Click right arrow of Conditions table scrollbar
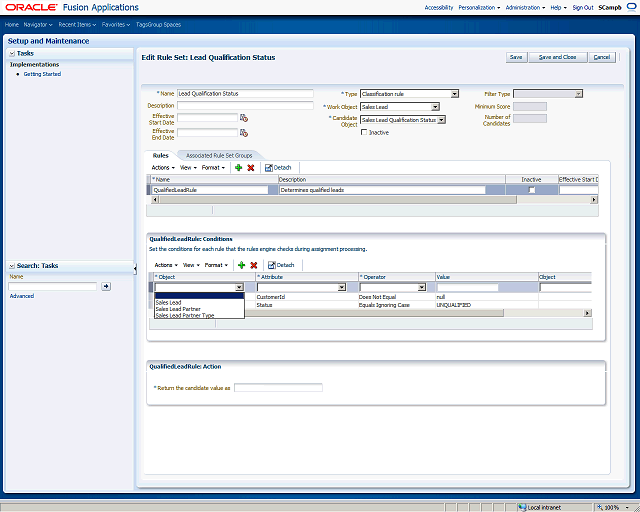The width and height of the screenshot is (640, 512). (587, 313)
